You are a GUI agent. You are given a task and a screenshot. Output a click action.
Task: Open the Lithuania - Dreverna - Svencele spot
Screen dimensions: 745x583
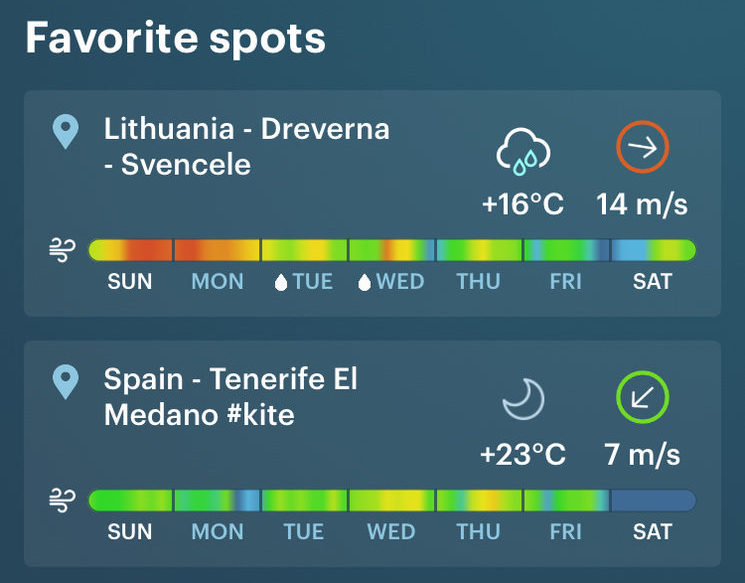(247, 146)
